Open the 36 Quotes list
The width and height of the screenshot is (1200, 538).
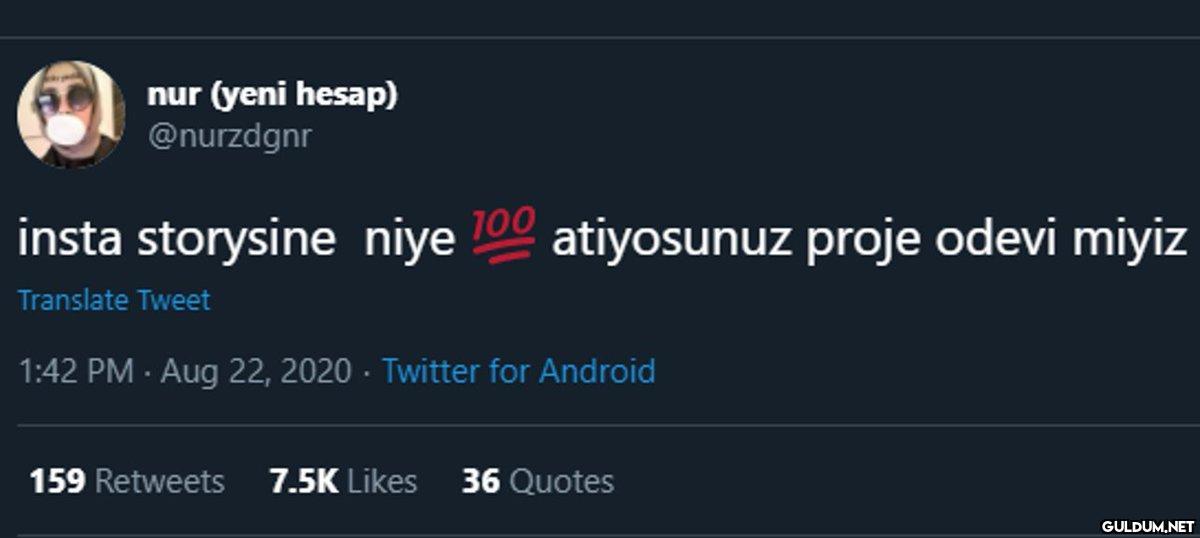click(537, 482)
